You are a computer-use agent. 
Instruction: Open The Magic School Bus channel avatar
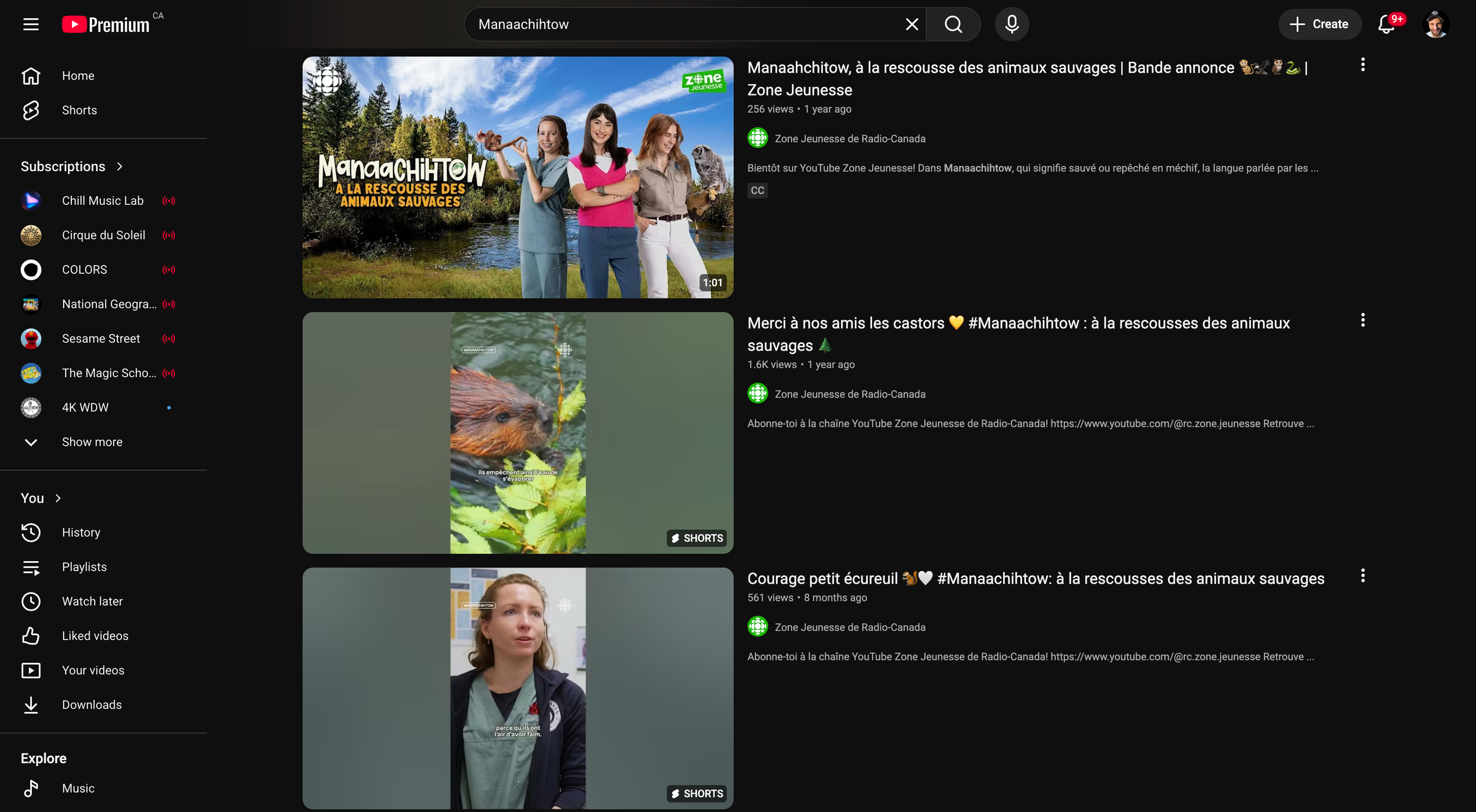[31, 373]
